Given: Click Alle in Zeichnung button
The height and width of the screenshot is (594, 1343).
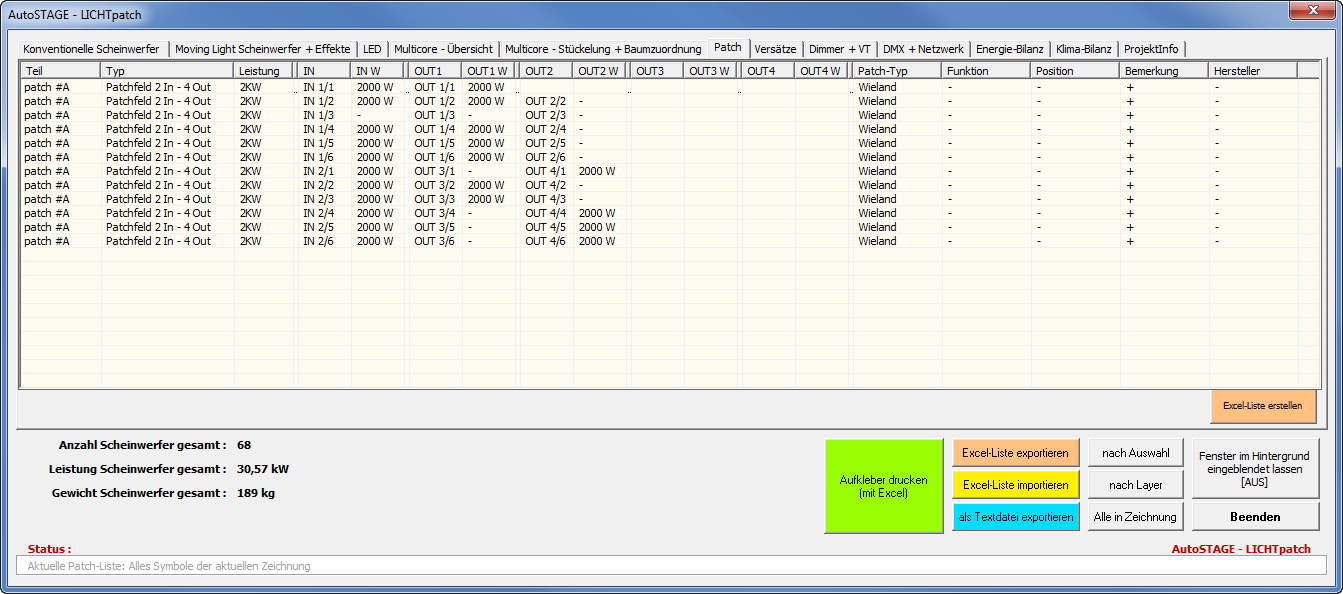Looking at the screenshot, I should pos(1135,517).
